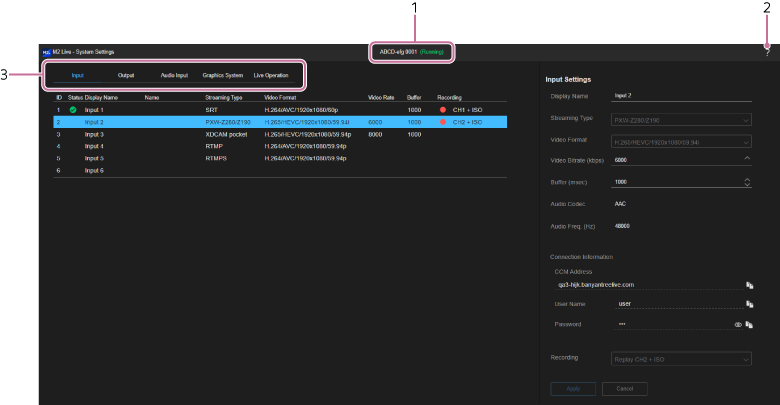Click the green status check for Input 1
This screenshot has height=405, width=780.
point(73,110)
